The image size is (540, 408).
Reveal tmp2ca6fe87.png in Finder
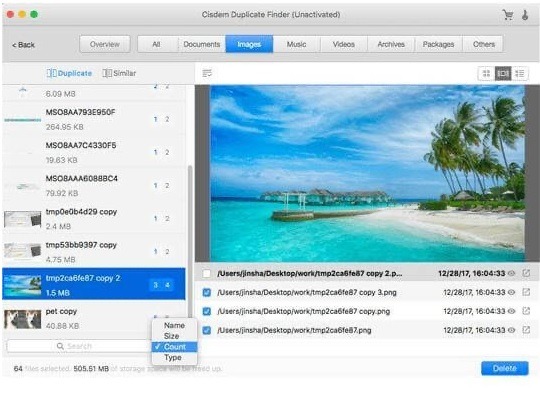pos(526,329)
